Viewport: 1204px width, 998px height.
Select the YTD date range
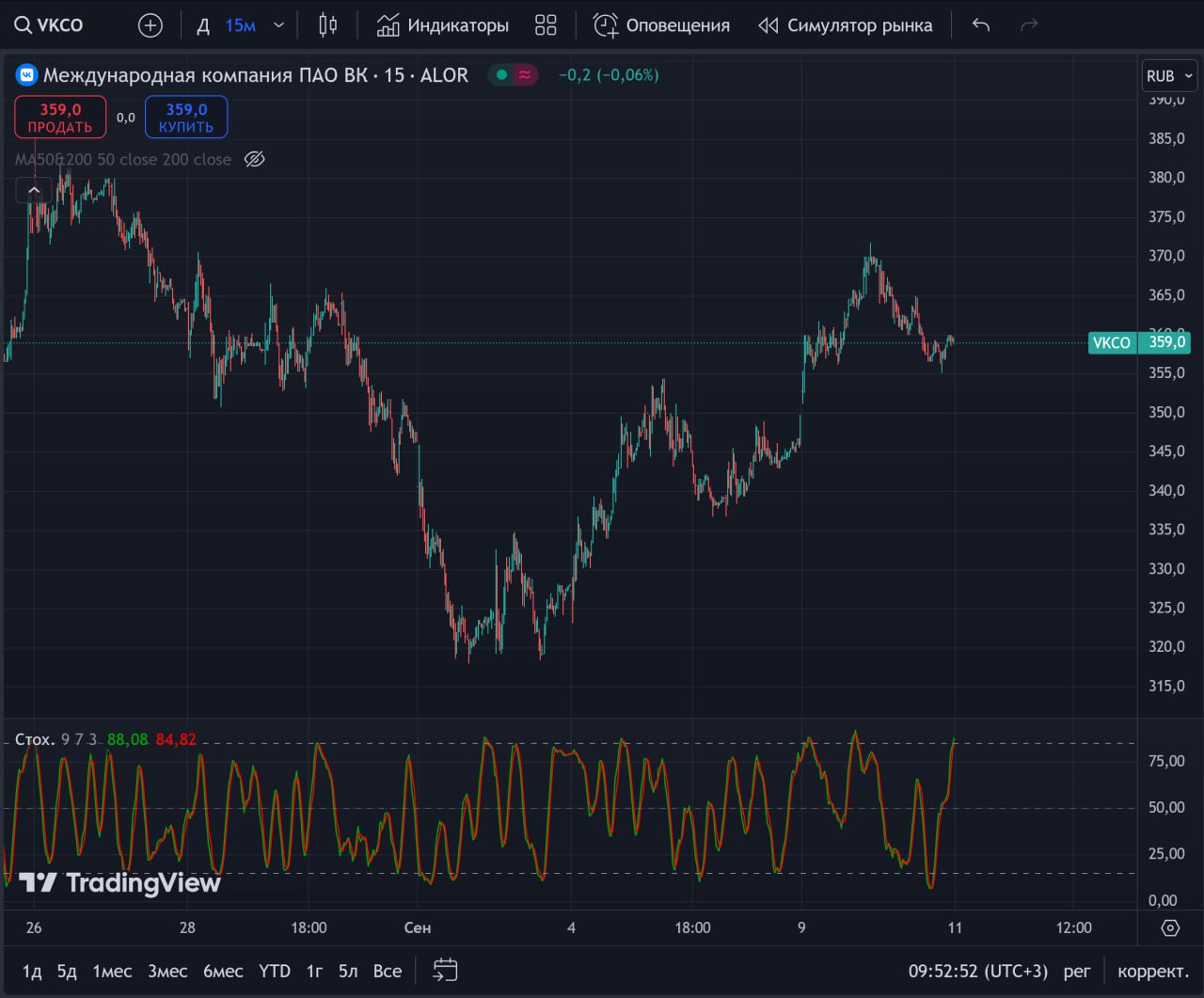click(x=275, y=971)
